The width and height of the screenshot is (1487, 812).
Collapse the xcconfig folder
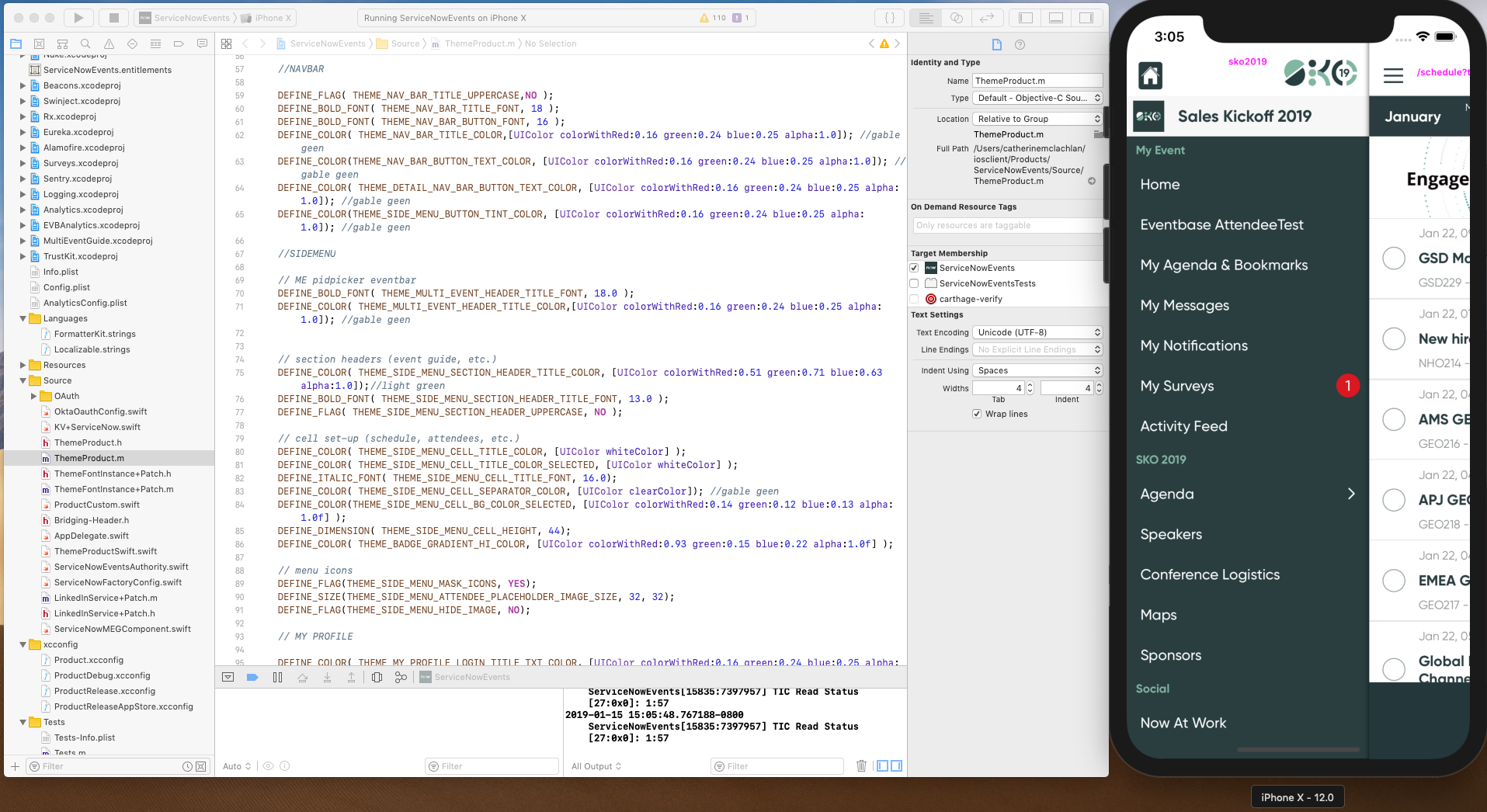pyautogui.click(x=23, y=644)
